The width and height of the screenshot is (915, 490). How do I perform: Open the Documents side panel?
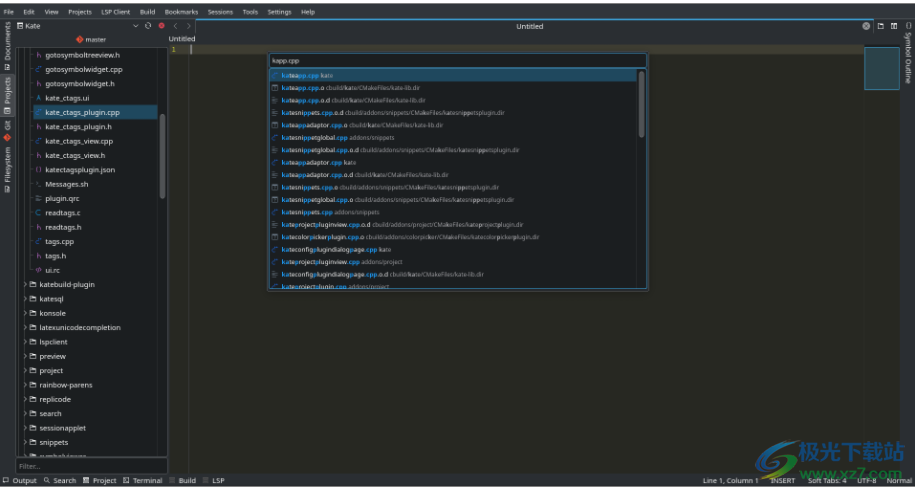coord(7,46)
